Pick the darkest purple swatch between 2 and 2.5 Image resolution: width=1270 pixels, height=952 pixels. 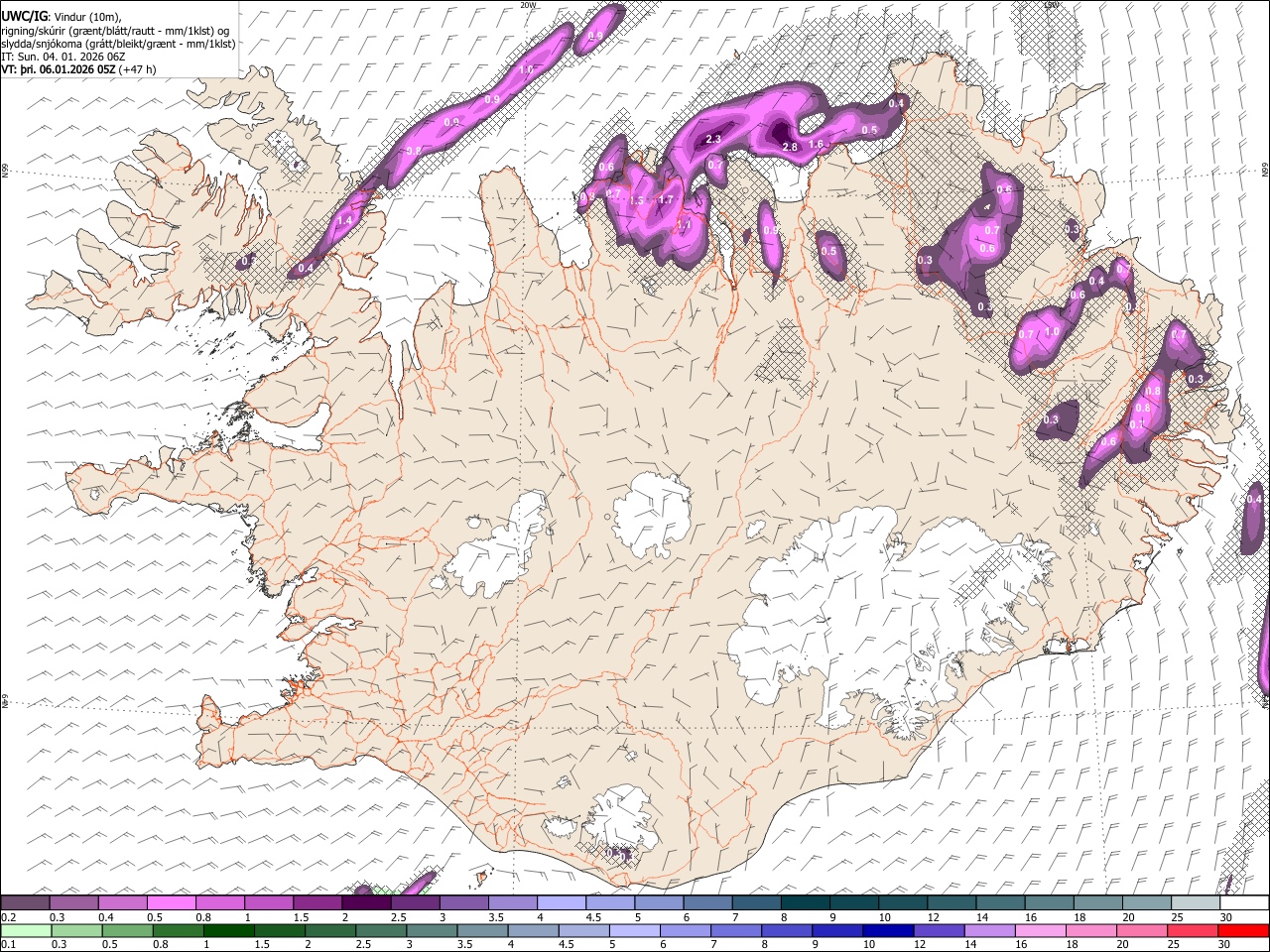(366, 903)
